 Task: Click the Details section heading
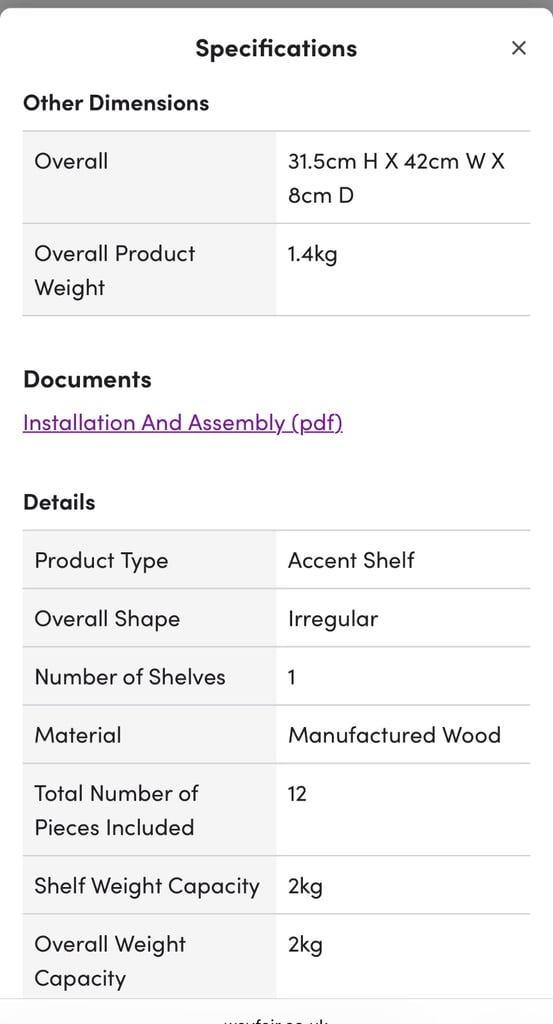pyautogui.click(x=59, y=502)
